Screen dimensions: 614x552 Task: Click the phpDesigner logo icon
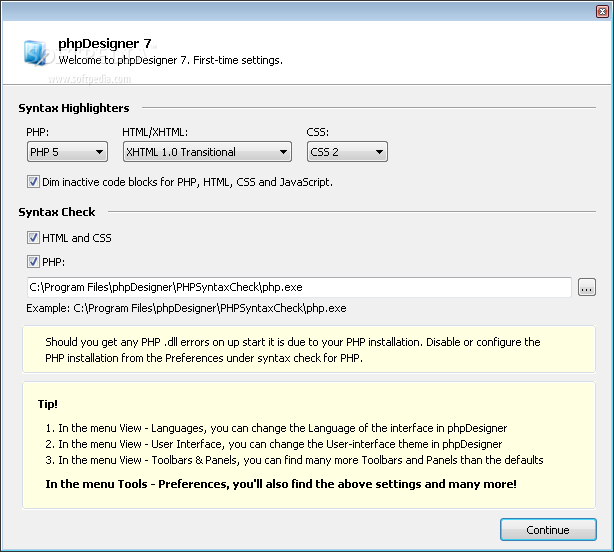coord(35,52)
